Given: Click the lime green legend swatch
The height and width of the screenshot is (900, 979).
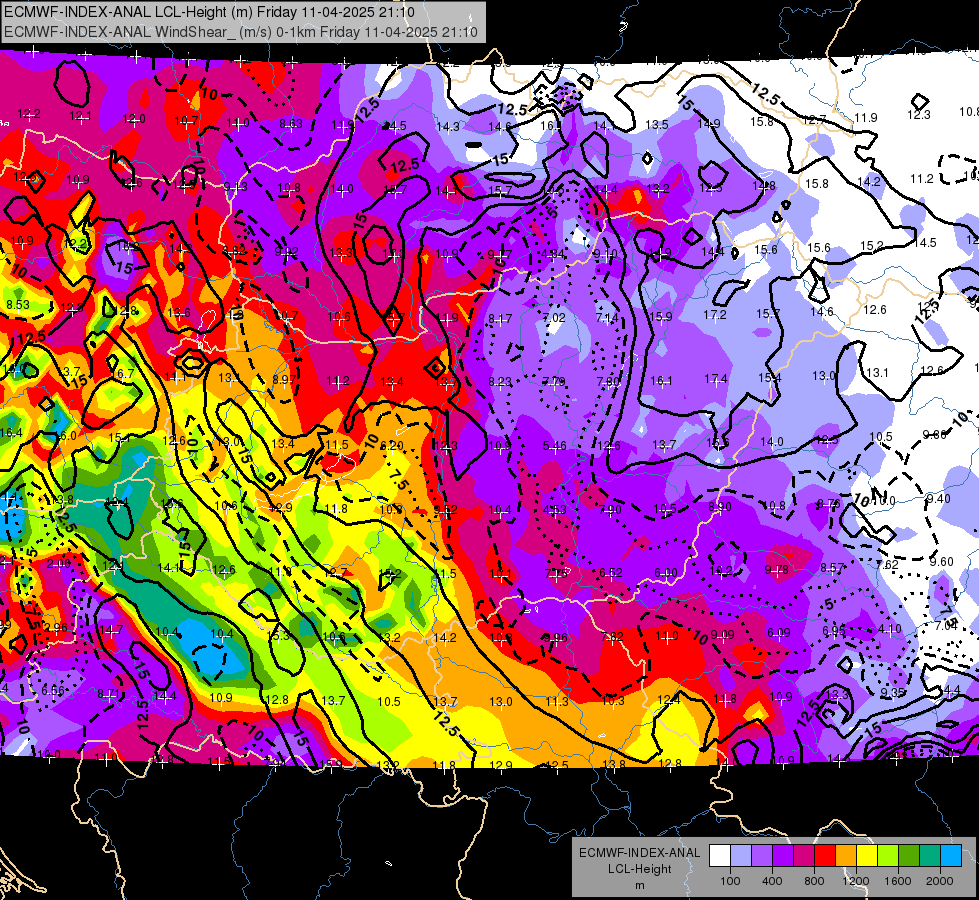Looking at the screenshot, I should click(x=888, y=855).
